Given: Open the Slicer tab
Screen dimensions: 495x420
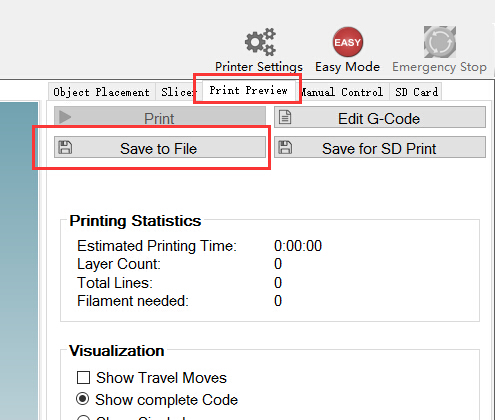Looking at the screenshot, I should coord(176,92).
